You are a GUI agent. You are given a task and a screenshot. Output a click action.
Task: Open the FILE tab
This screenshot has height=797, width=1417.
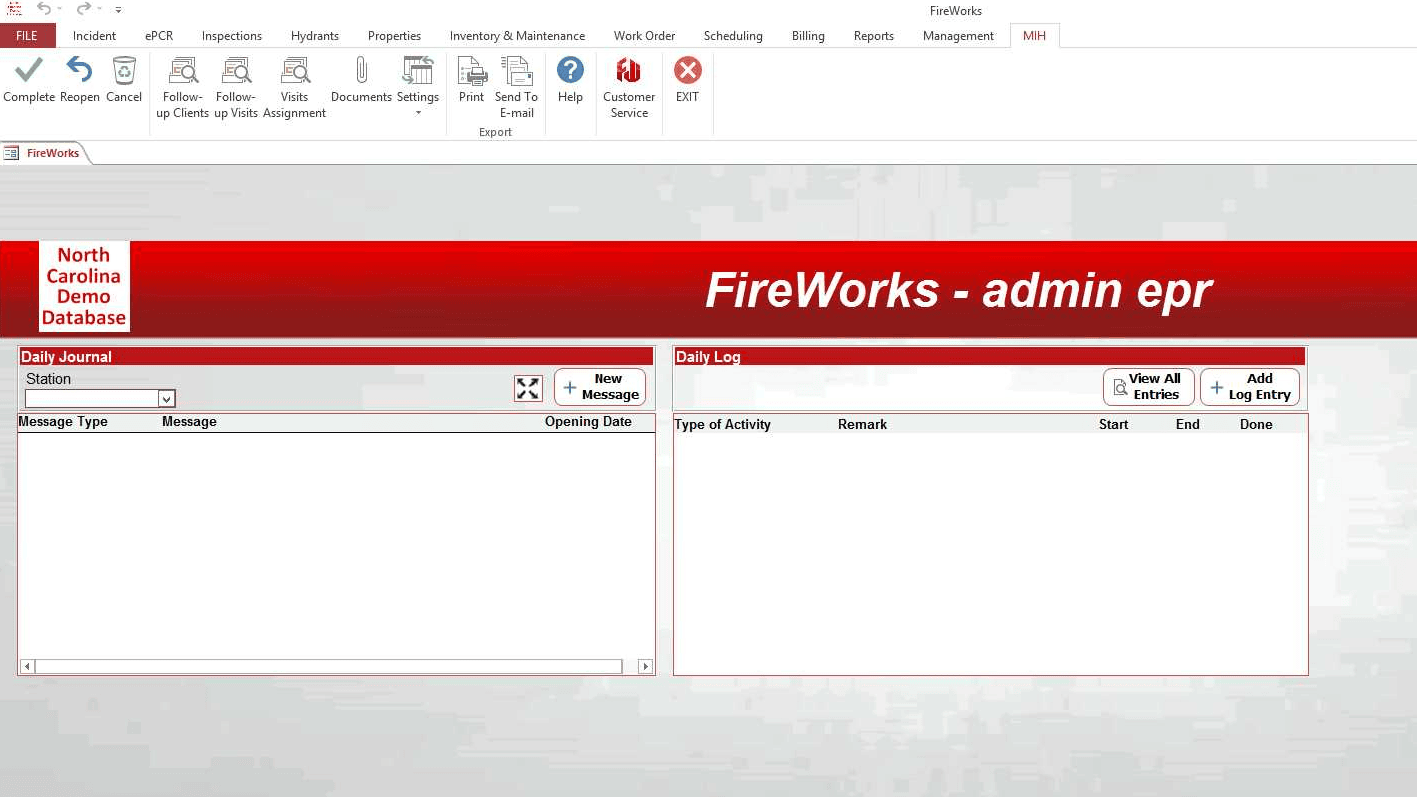click(x=27, y=36)
